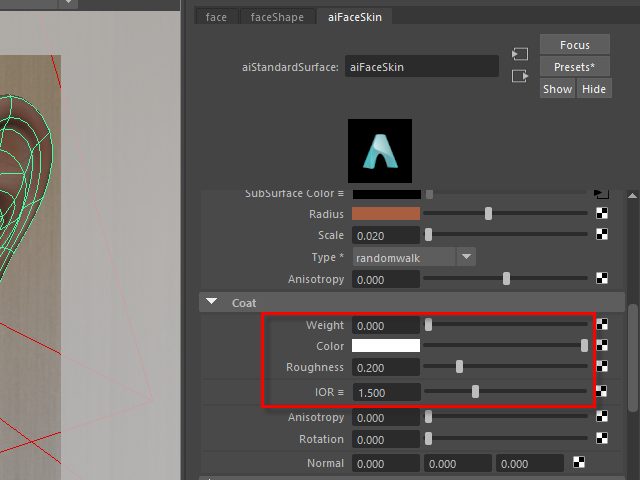Click the Coat Roughness slider handle
640x480 pixels.
pos(459,367)
